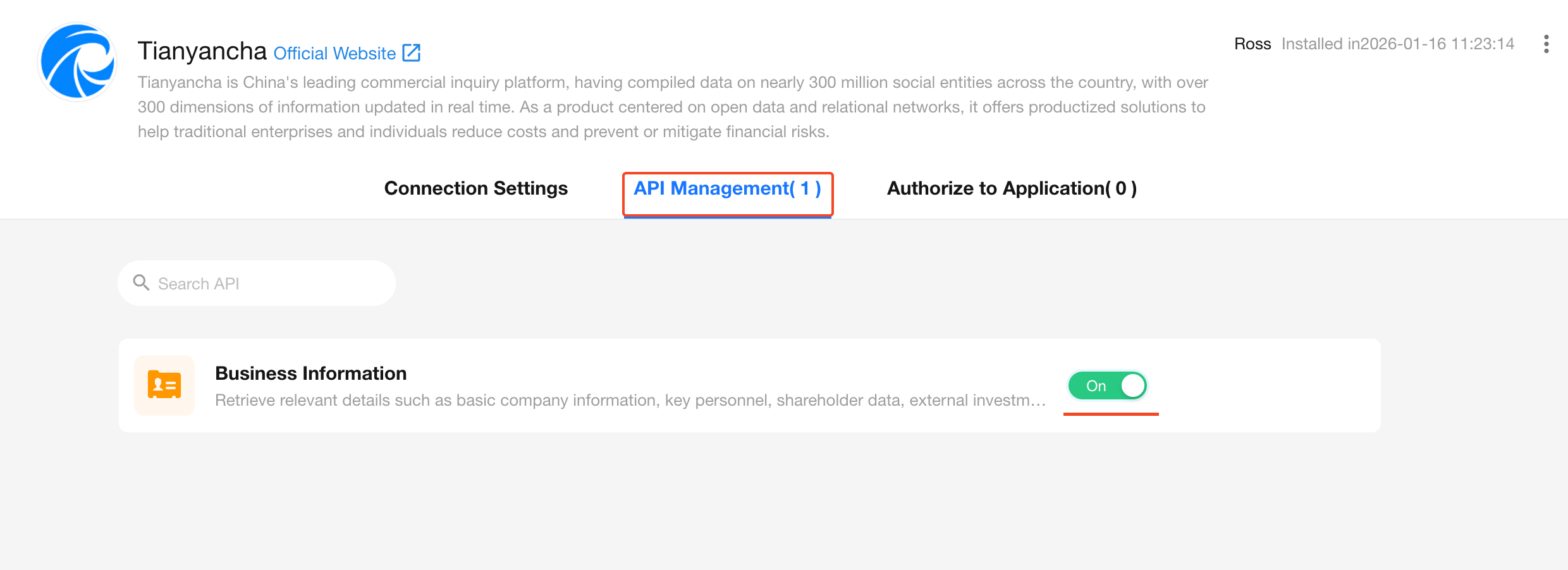This screenshot has height=570, width=1568.
Task: Open the three-dot more options menu
Action: coord(1546,44)
